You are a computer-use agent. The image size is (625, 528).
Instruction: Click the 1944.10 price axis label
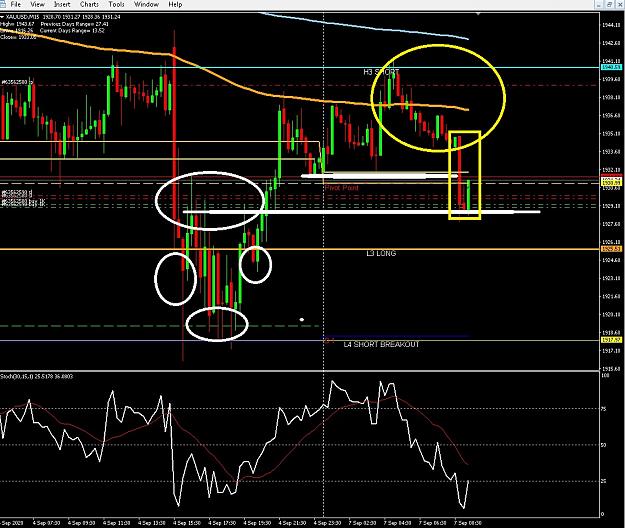click(x=612, y=25)
